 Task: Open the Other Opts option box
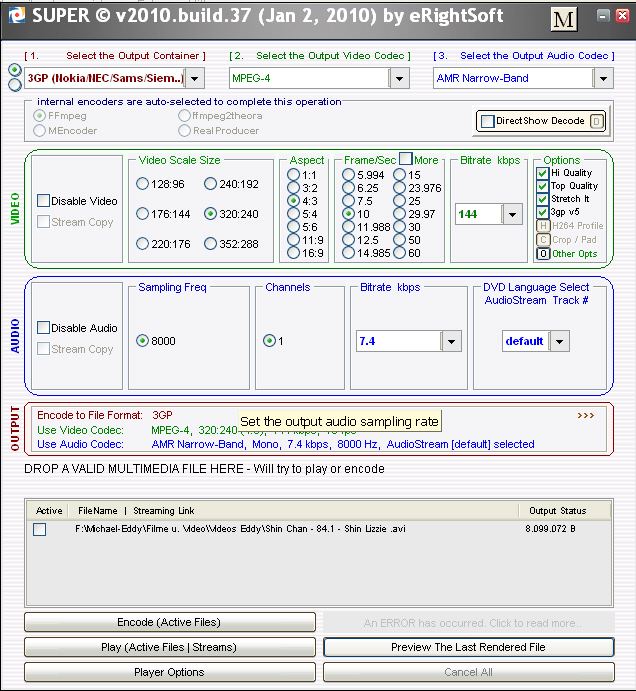543,254
